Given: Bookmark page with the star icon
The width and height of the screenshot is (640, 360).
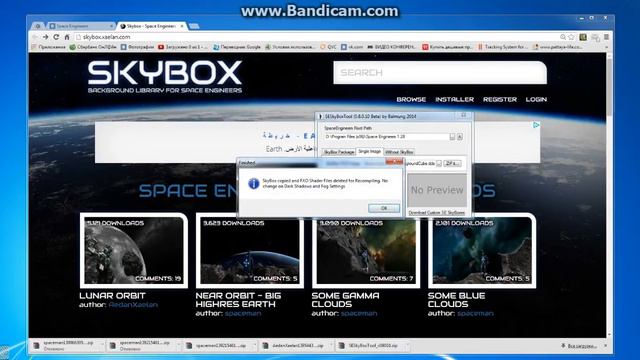Looking at the screenshot, I should coord(571,37).
